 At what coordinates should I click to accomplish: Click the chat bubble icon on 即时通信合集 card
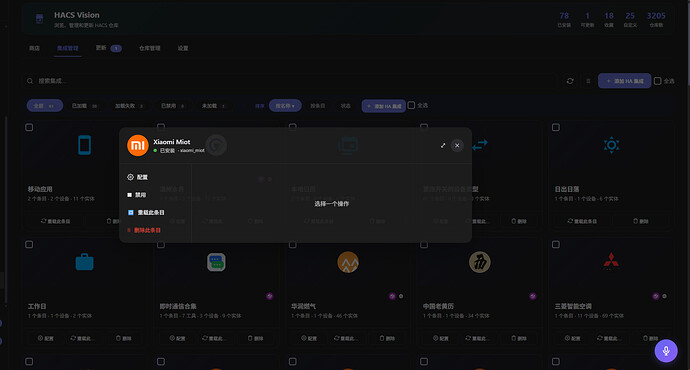(x=216, y=262)
